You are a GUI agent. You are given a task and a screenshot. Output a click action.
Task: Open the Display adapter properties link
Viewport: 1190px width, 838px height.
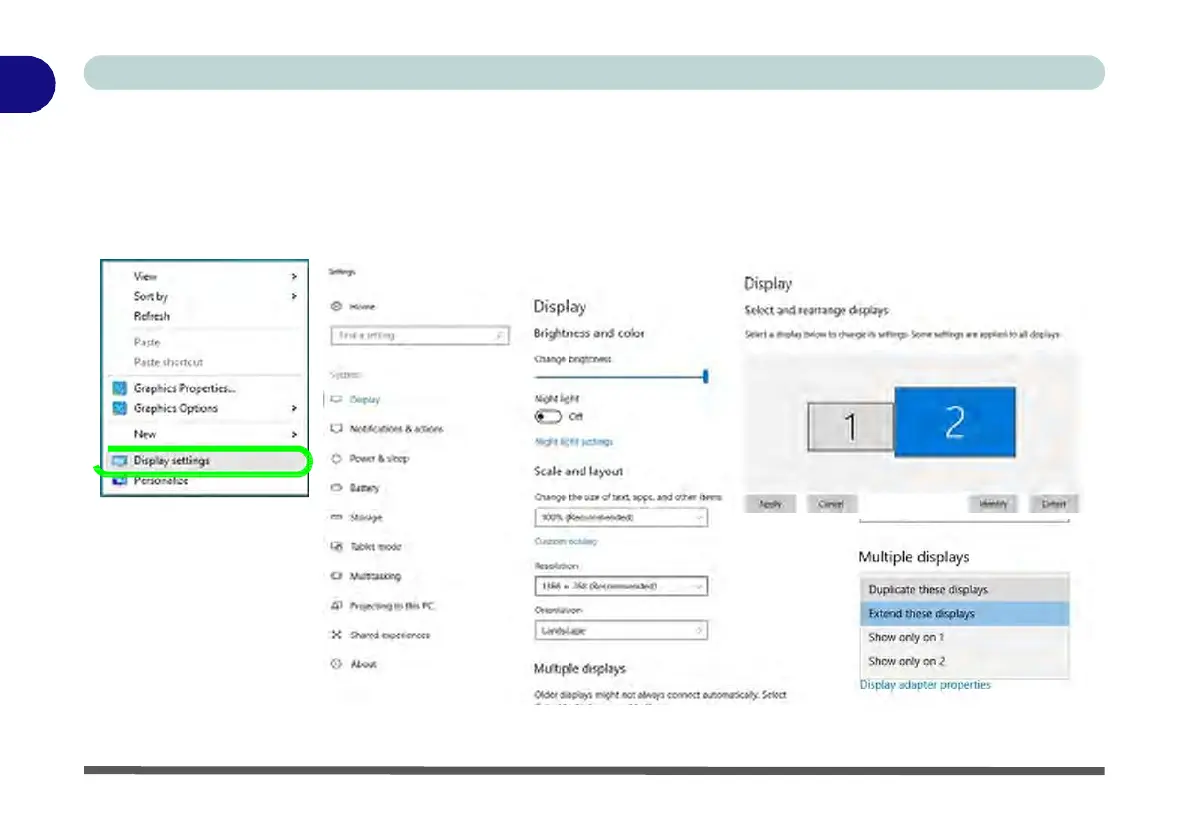coord(925,685)
